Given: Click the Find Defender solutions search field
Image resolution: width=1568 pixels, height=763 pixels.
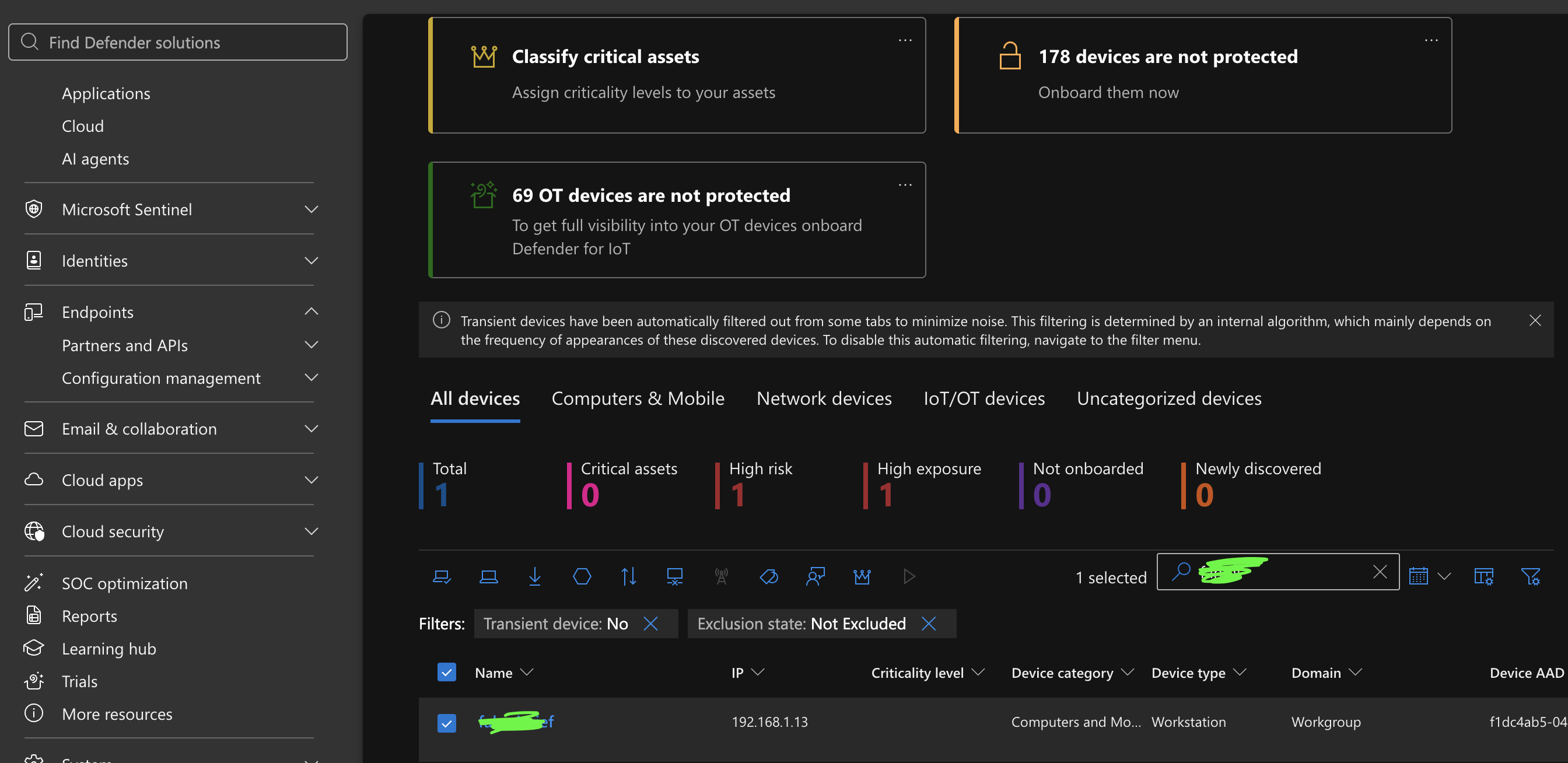Looking at the screenshot, I should tap(178, 42).
